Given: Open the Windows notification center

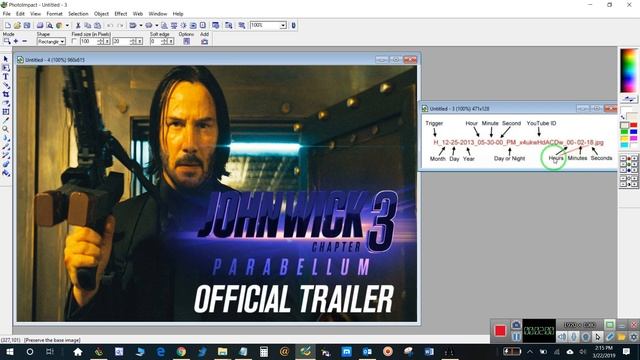Looking at the screenshot, I should pyautogui.click(x=627, y=351).
